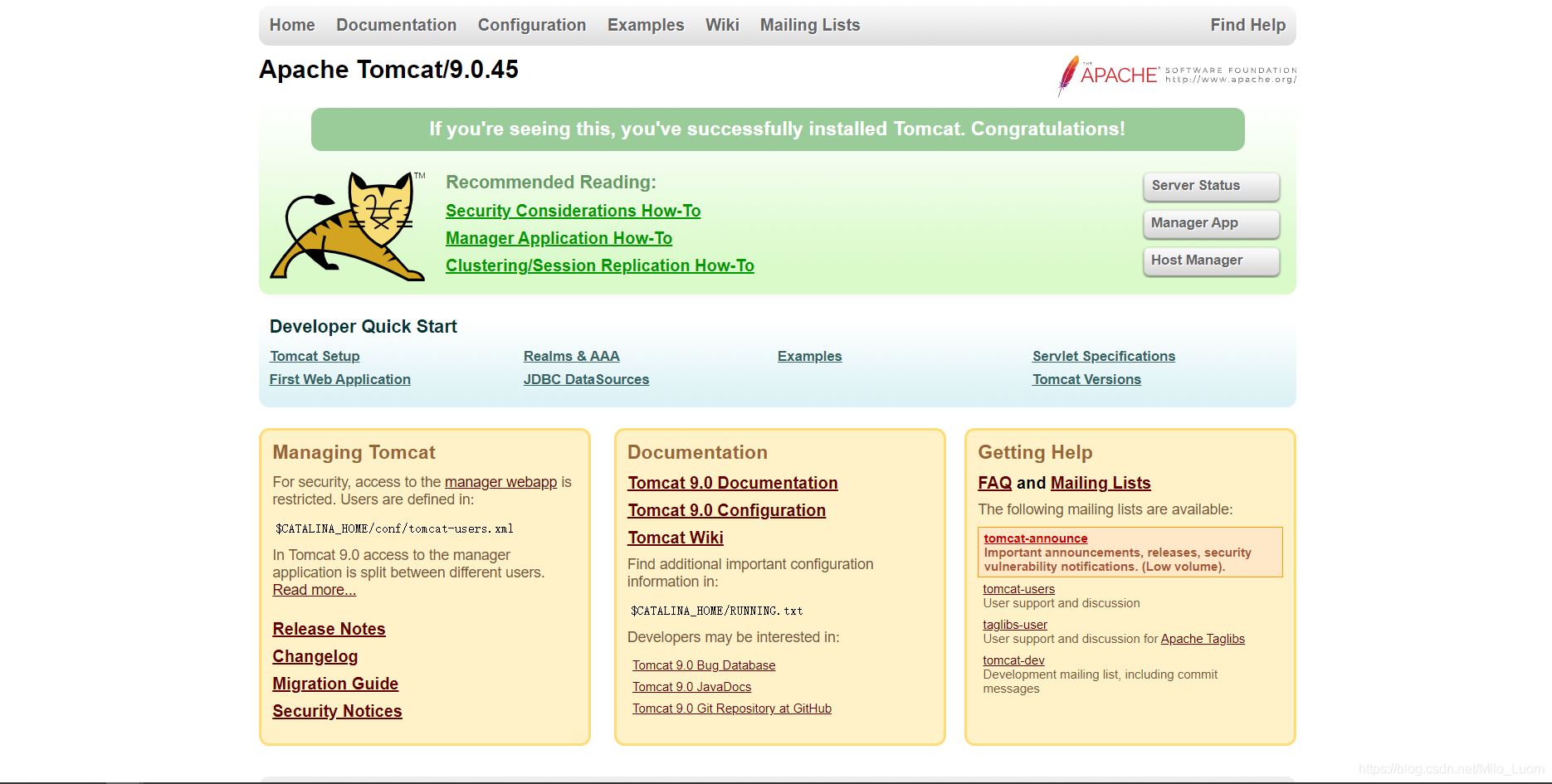Open the tomcat-dev mailing list link
This screenshot has height=784, width=1552.
1013,660
